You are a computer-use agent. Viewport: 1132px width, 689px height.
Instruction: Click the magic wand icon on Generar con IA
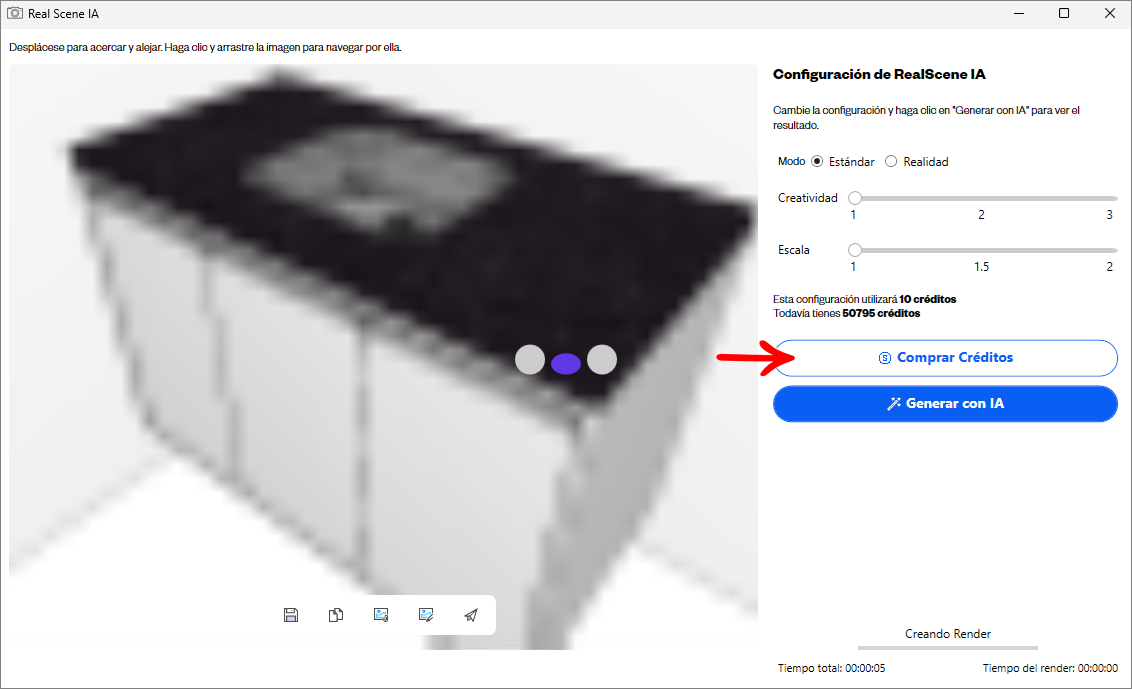point(894,403)
